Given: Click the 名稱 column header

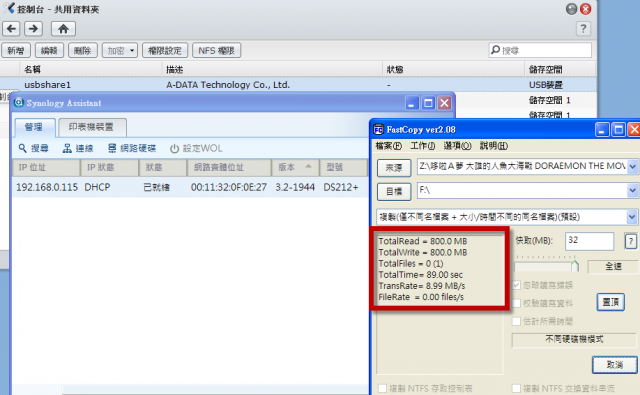Looking at the screenshot, I should coord(91,69).
